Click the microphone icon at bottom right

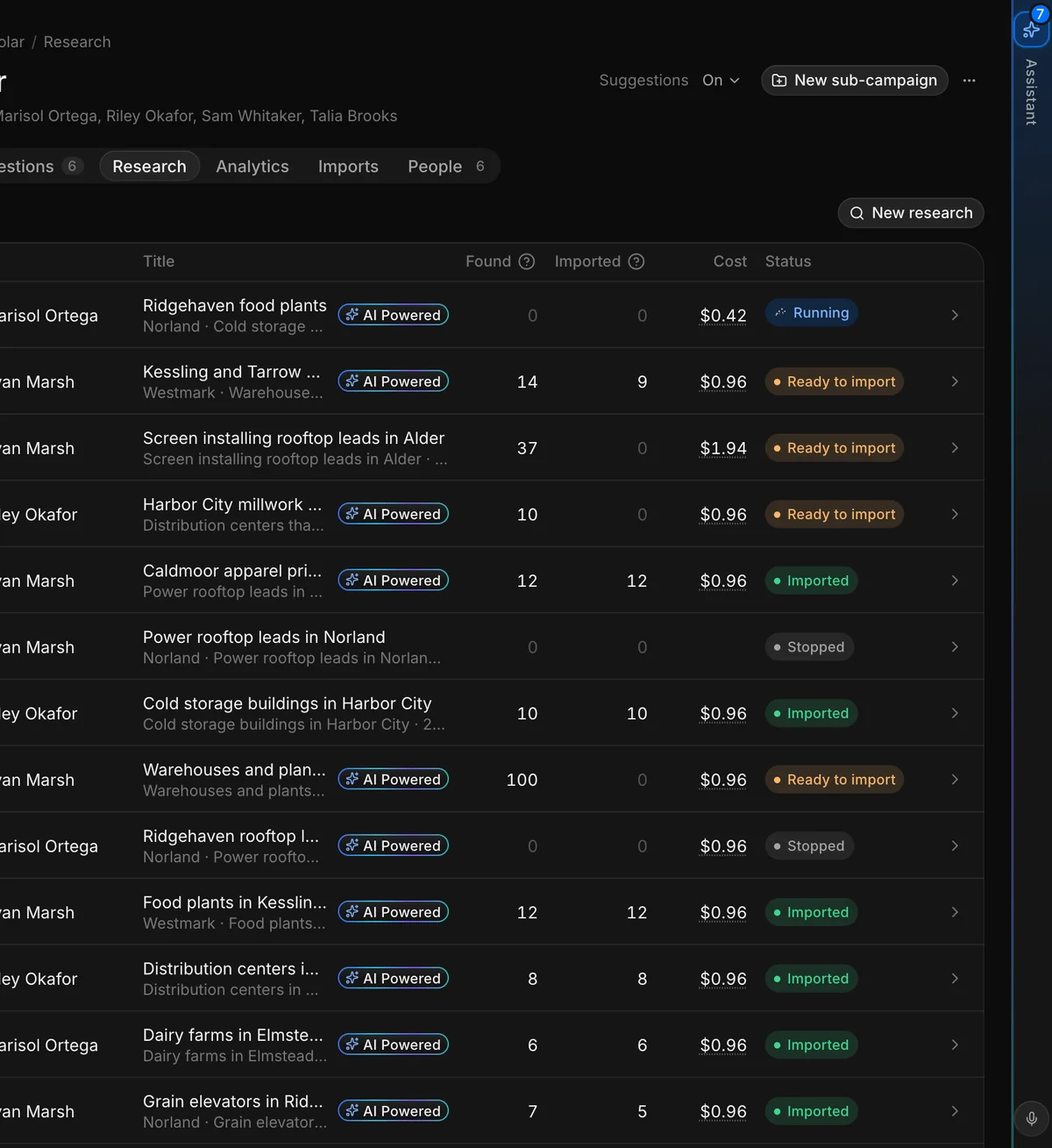click(x=1032, y=1118)
